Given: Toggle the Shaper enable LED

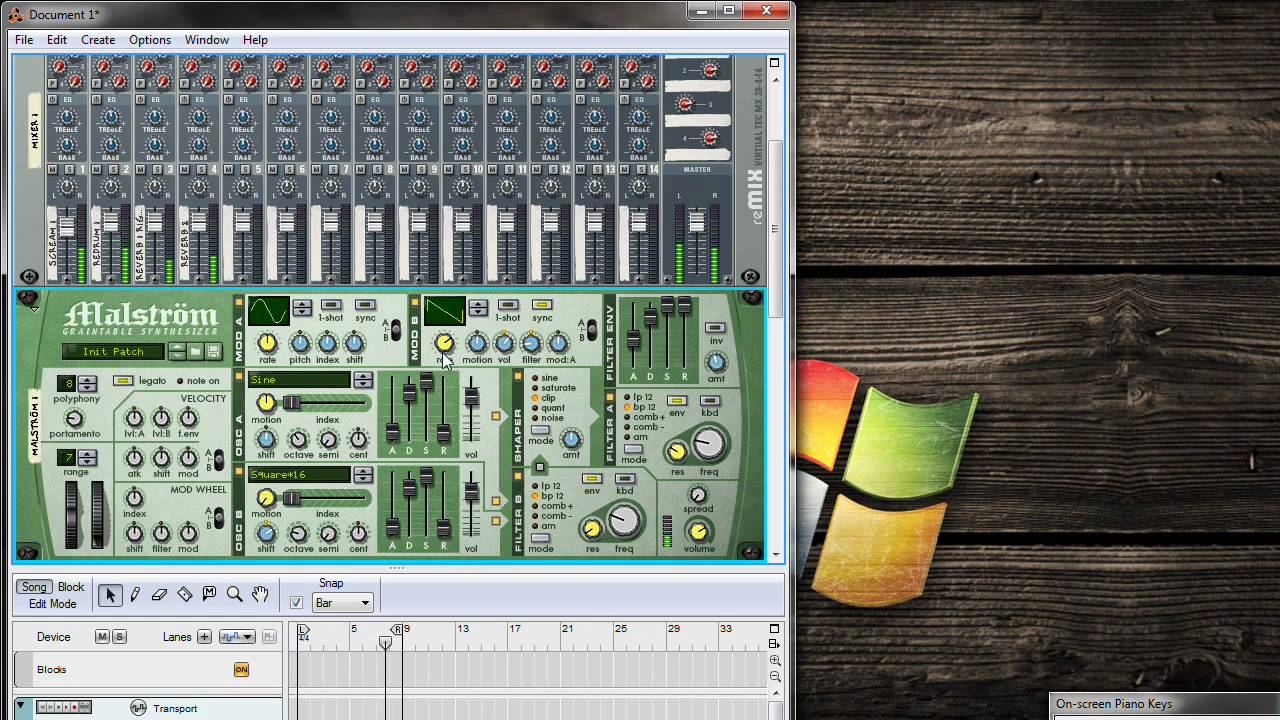Looking at the screenshot, I should 518,376.
